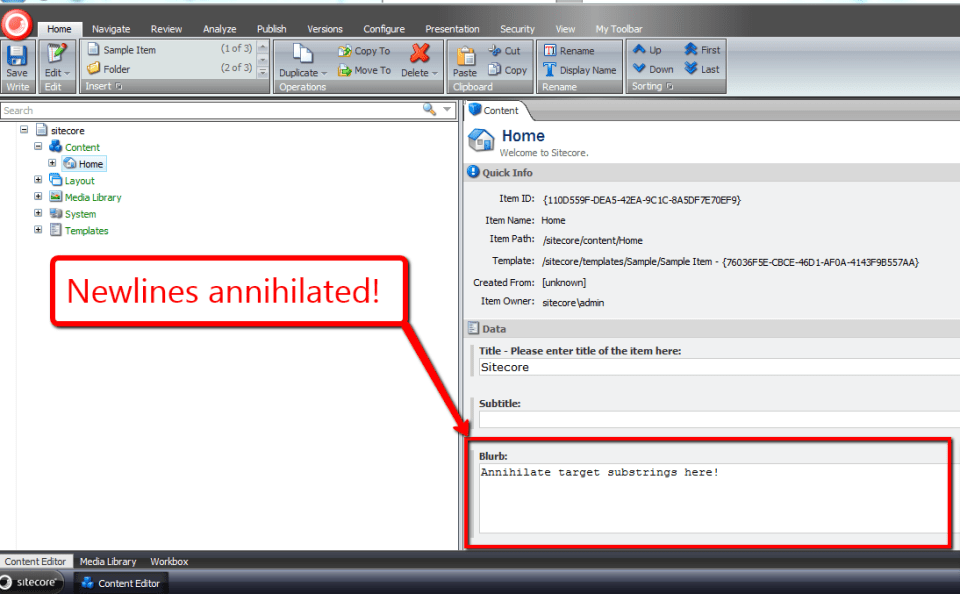Click the Content Editor taskbar button
The width and height of the screenshot is (960, 594).
(x=120, y=583)
